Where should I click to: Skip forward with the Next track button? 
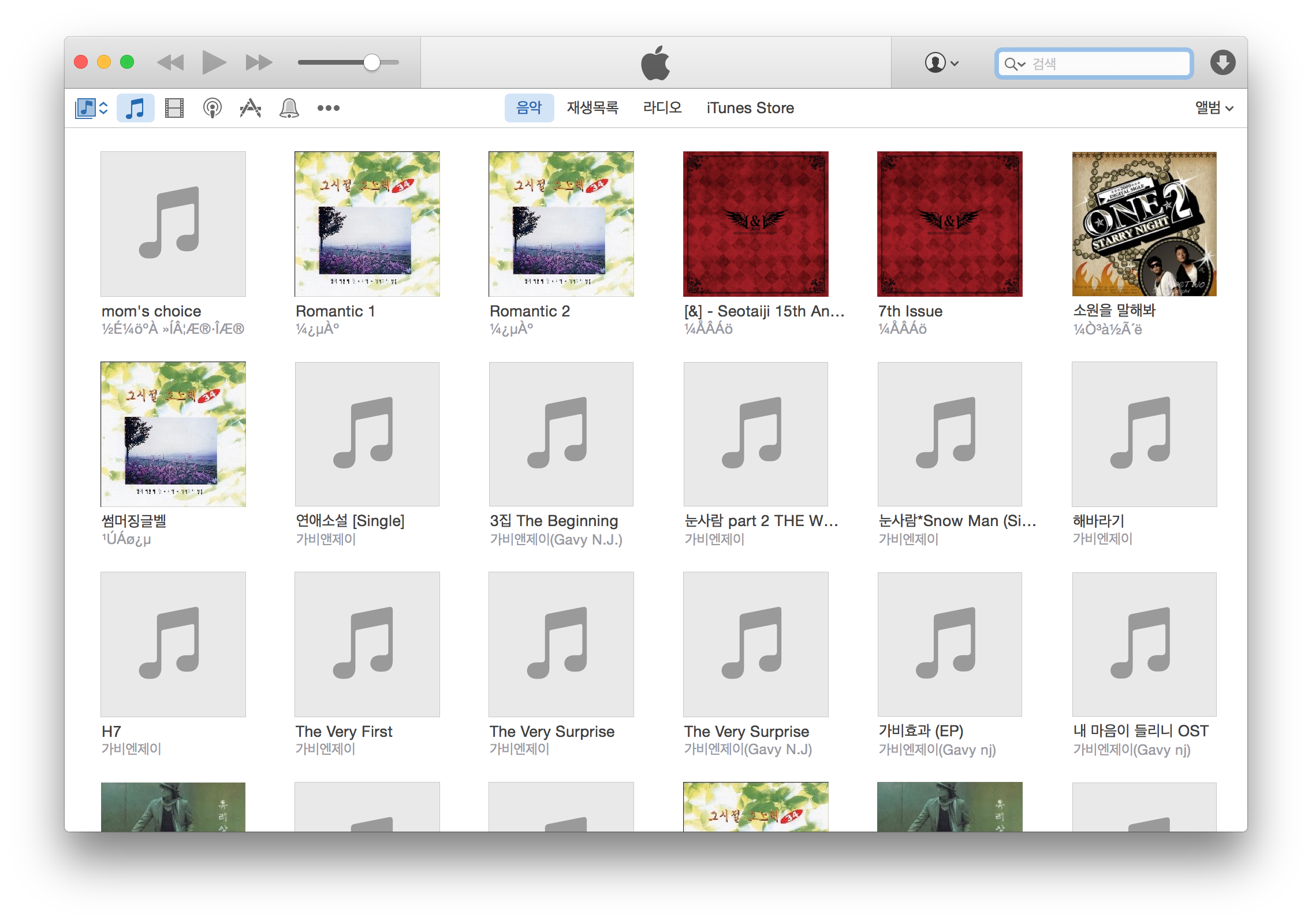click(259, 62)
